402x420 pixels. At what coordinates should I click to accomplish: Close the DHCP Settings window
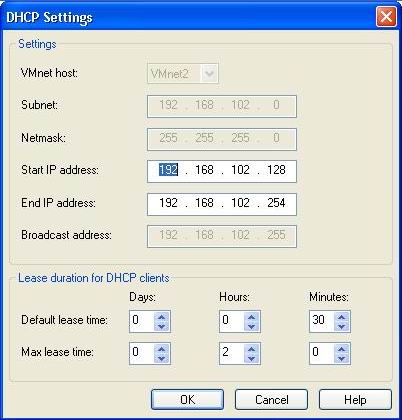point(386,16)
